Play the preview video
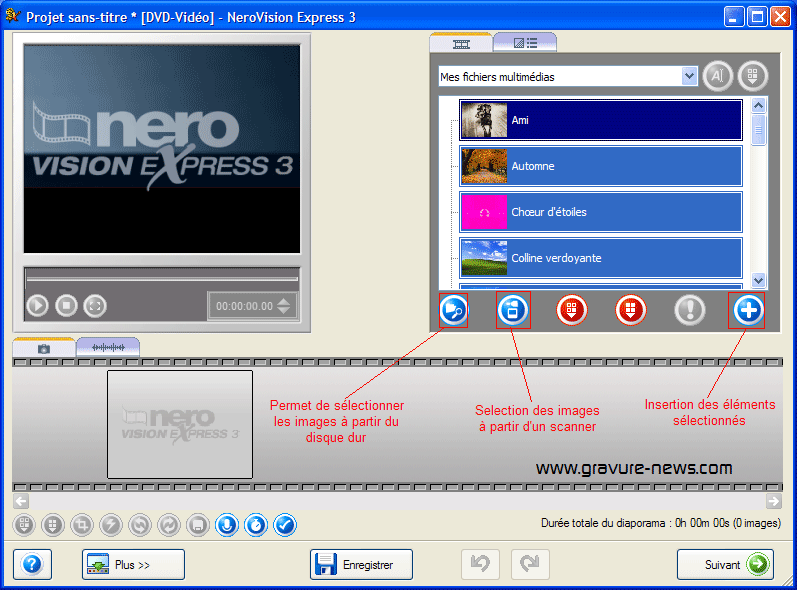 coord(37,305)
